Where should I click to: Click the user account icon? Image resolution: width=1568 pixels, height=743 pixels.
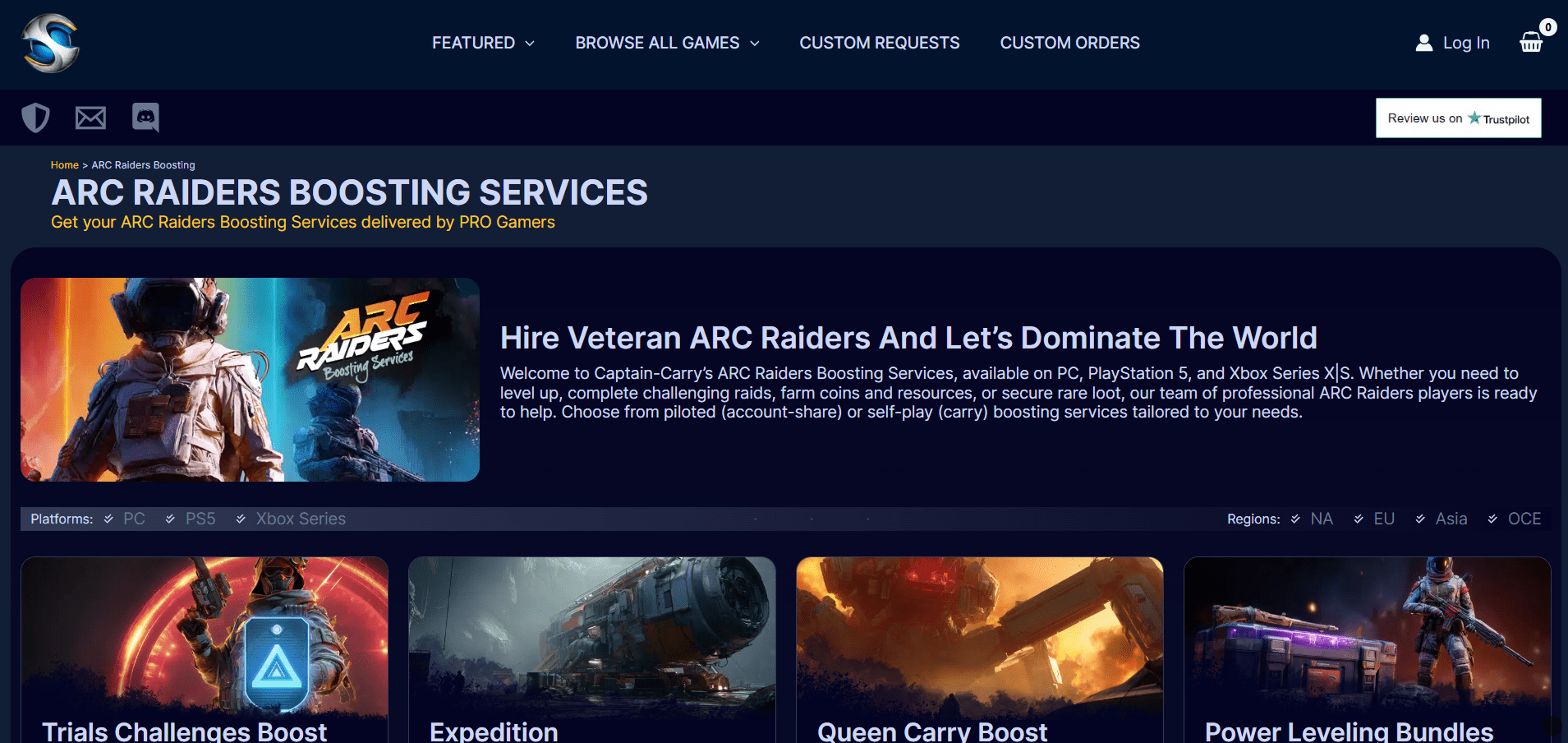tap(1423, 43)
